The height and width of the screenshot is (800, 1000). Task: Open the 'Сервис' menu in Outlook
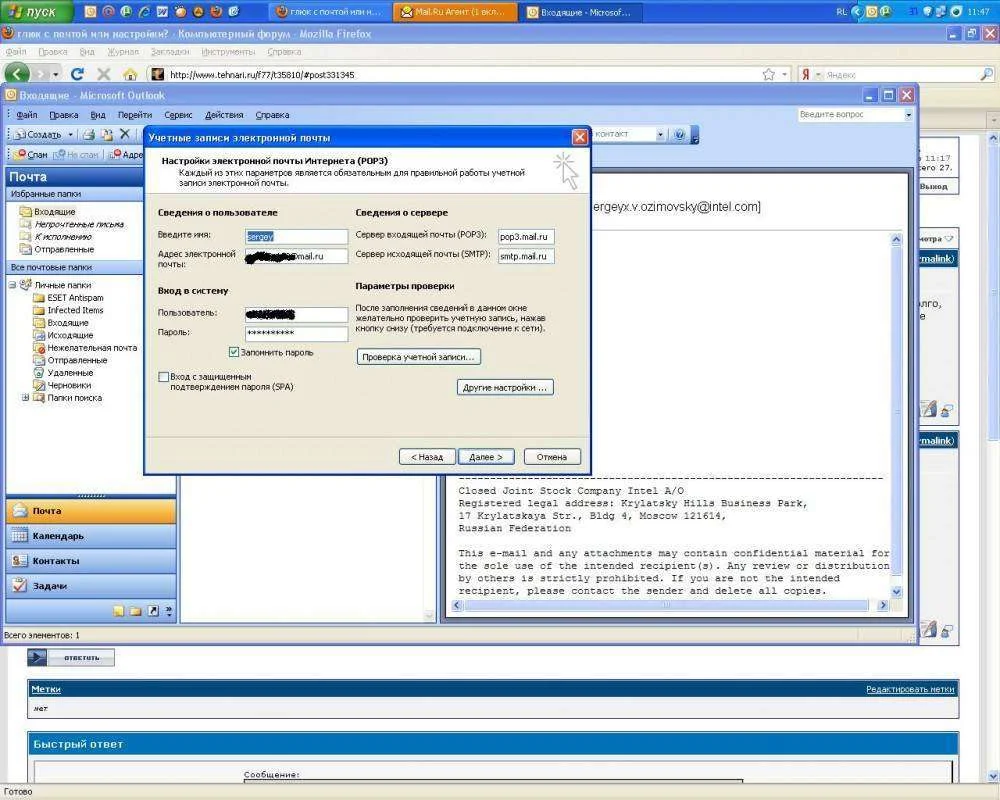pyautogui.click(x=178, y=115)
